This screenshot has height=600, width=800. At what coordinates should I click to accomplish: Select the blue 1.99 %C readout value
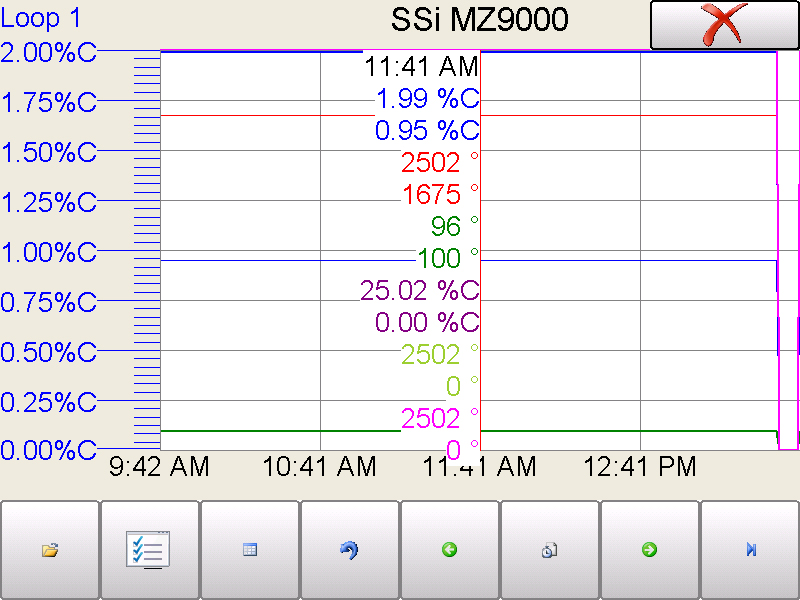(x=427, y=99)
